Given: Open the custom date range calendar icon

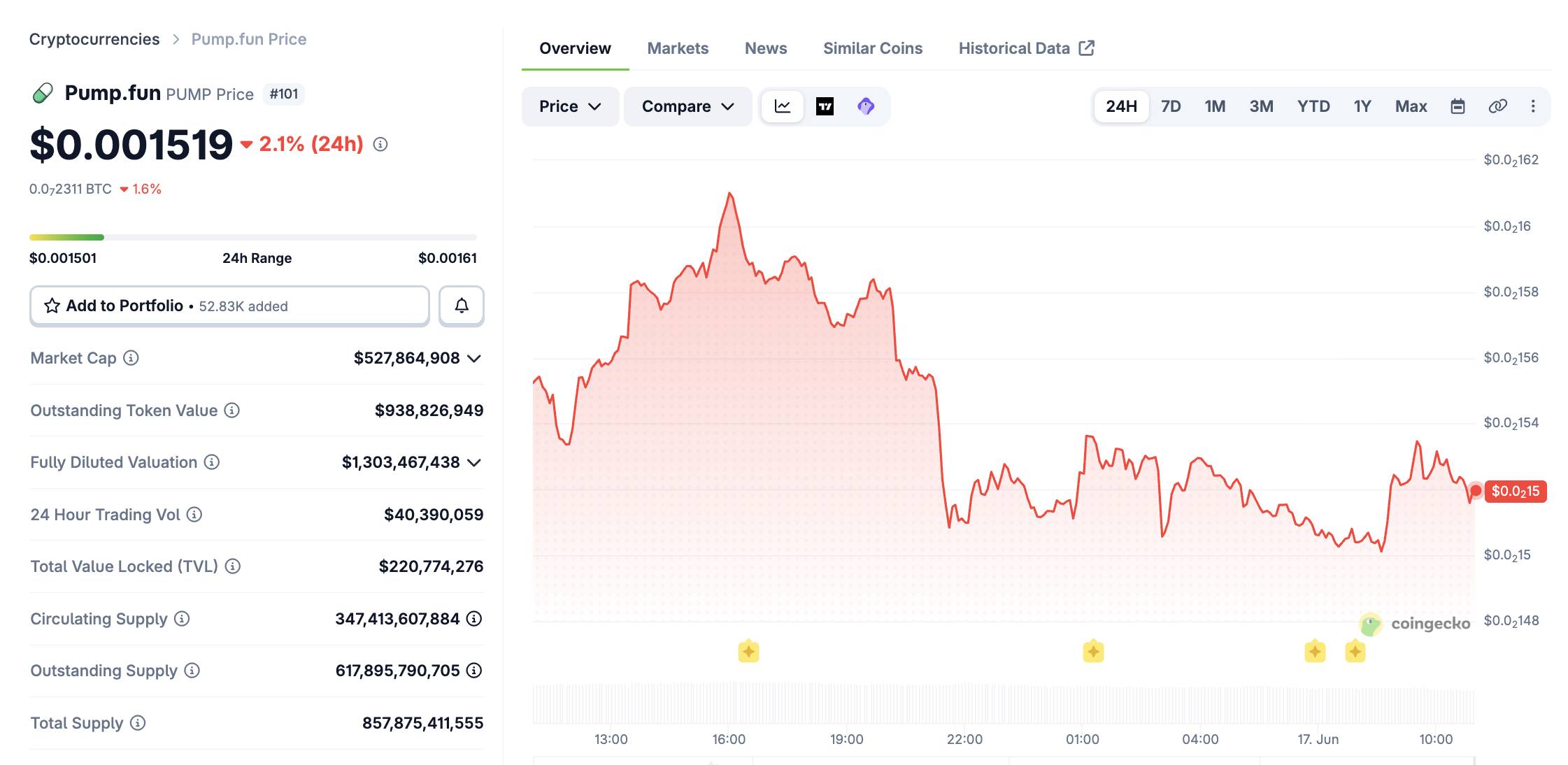Looking at the screenshot, I should point(1457,106).
